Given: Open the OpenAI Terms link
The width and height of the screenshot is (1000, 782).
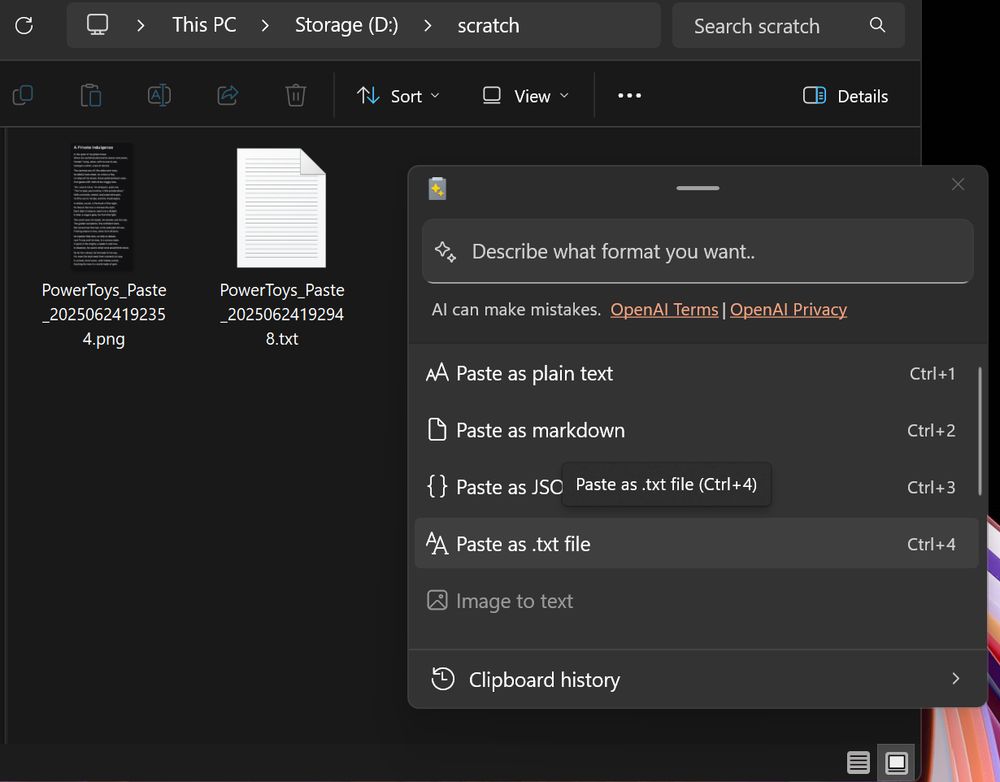Looking at the screenshot, I should pos(664,309).
